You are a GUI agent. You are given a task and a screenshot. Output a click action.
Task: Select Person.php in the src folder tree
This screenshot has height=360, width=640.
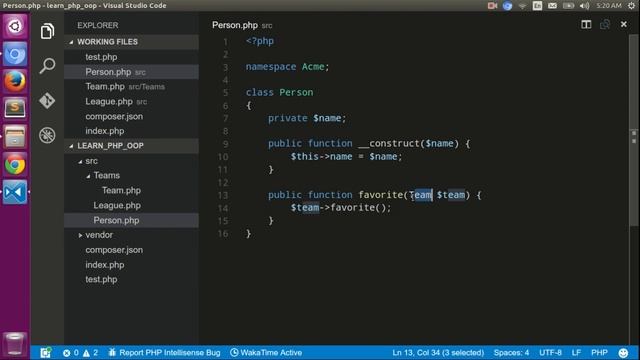tap(131, 220)
